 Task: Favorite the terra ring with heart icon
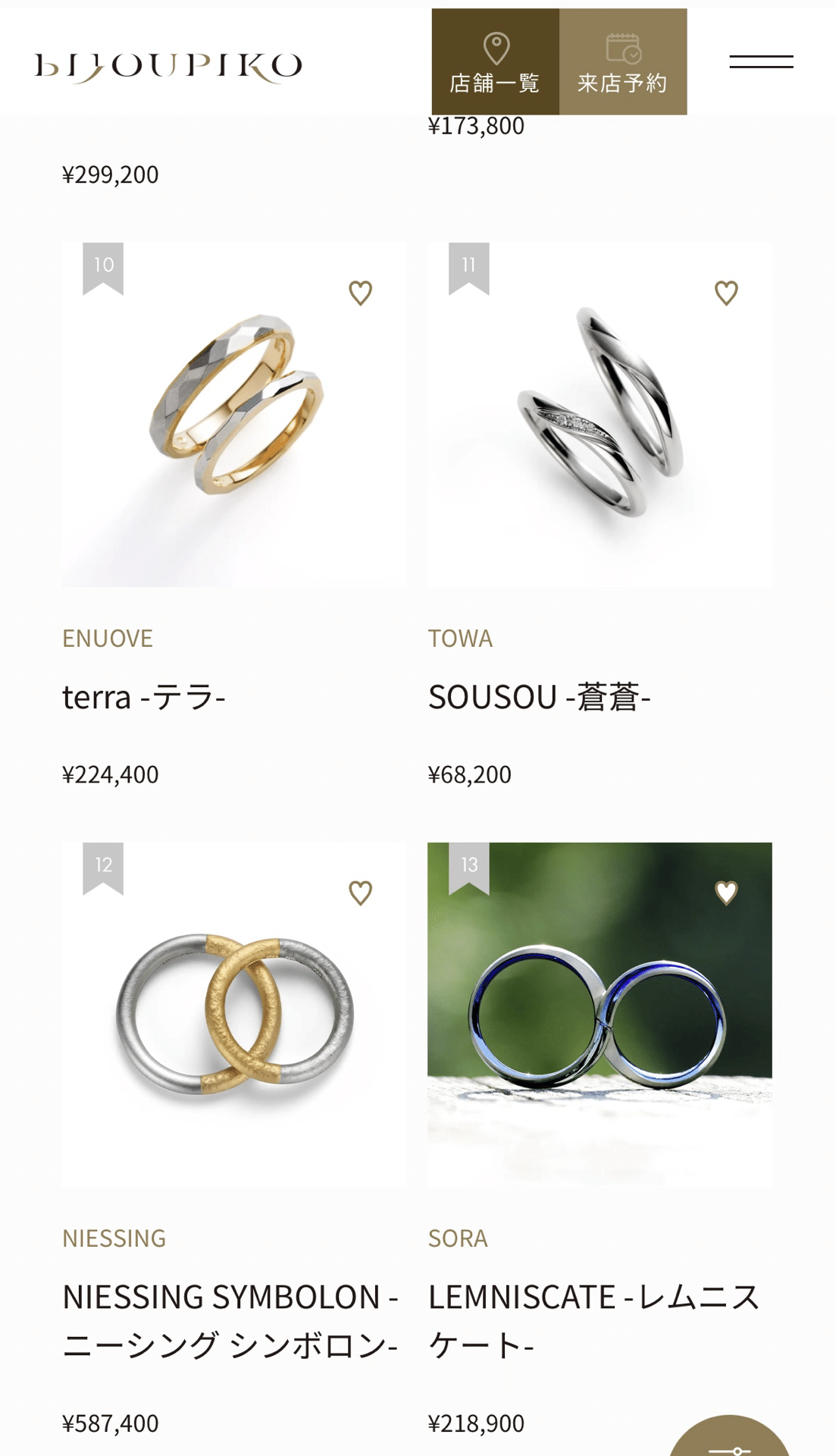click(361, 293)
